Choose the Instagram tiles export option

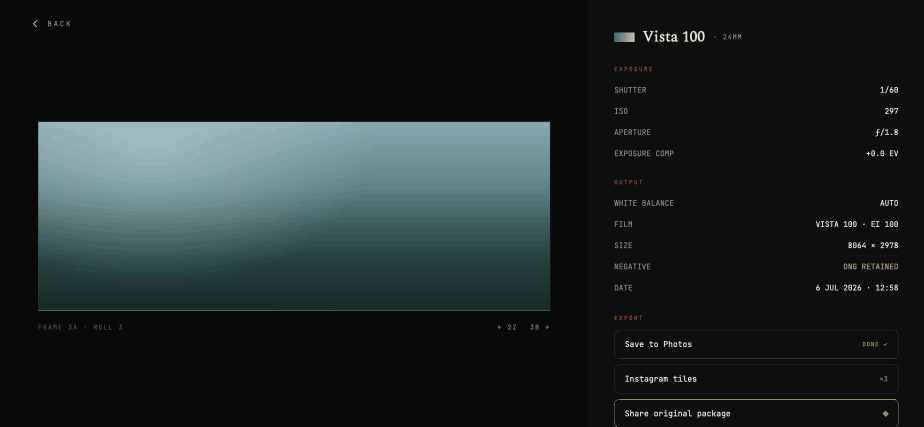[x=756, y=379]
